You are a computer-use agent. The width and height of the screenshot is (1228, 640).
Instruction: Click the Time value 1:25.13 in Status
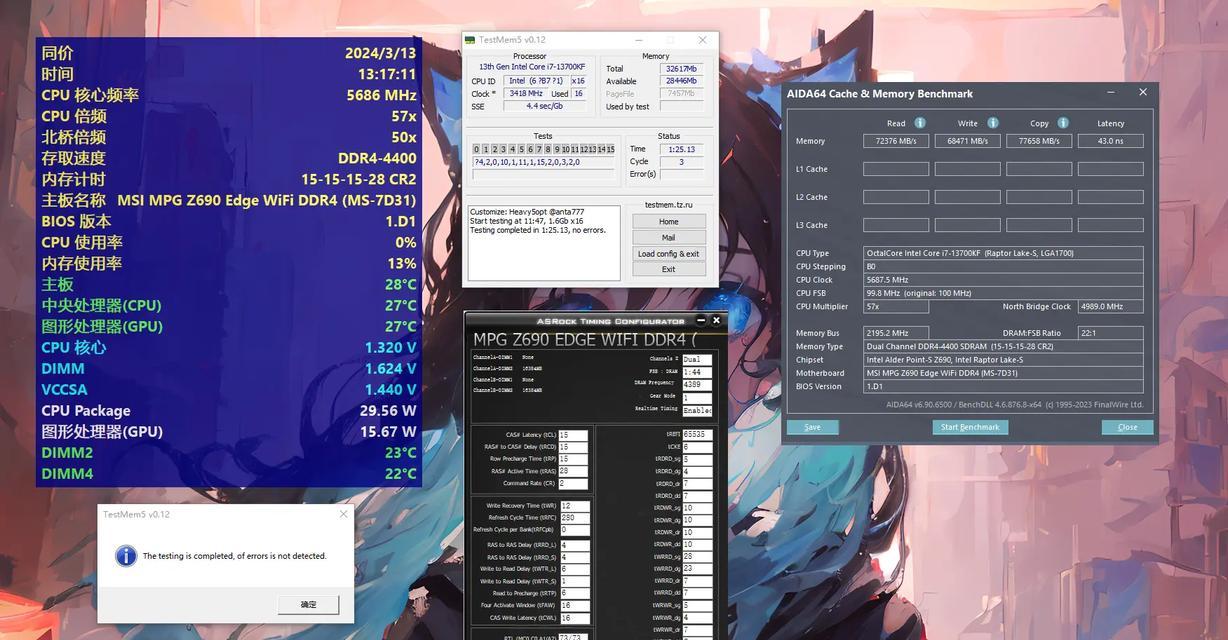click(681, 149)
